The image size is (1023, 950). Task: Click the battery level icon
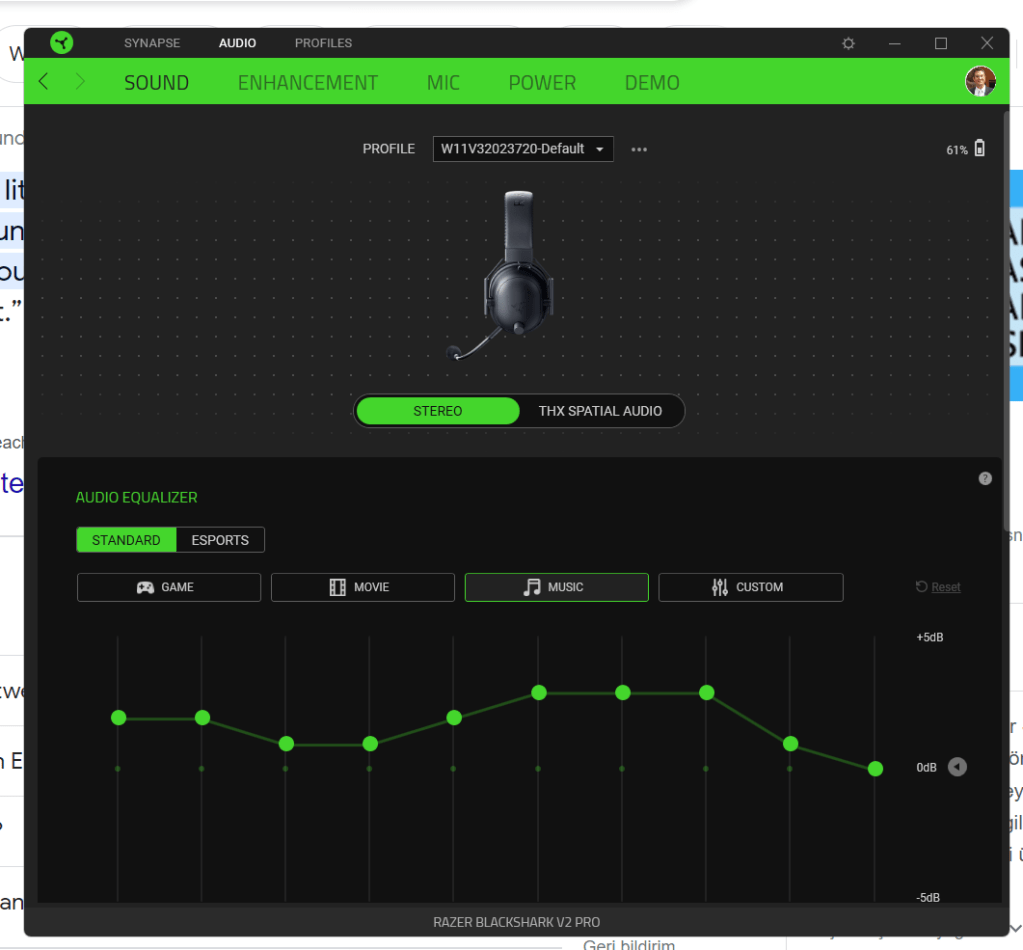pyautogui.click(x=979, y=148)
